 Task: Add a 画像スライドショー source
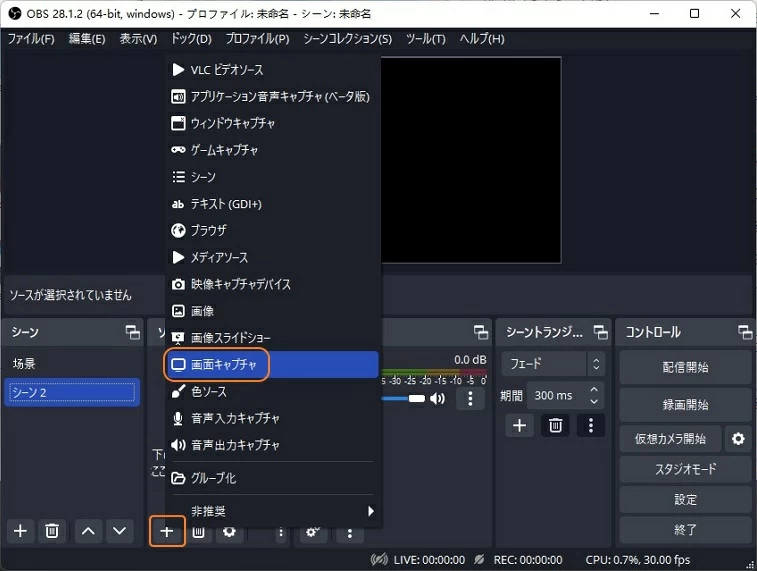[273, 338]
